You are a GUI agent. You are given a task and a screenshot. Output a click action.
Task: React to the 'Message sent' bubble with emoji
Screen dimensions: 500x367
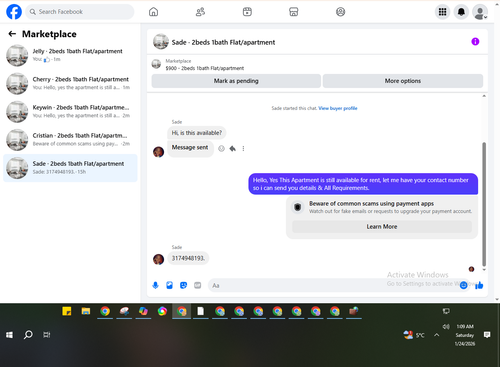click(221, 148)
